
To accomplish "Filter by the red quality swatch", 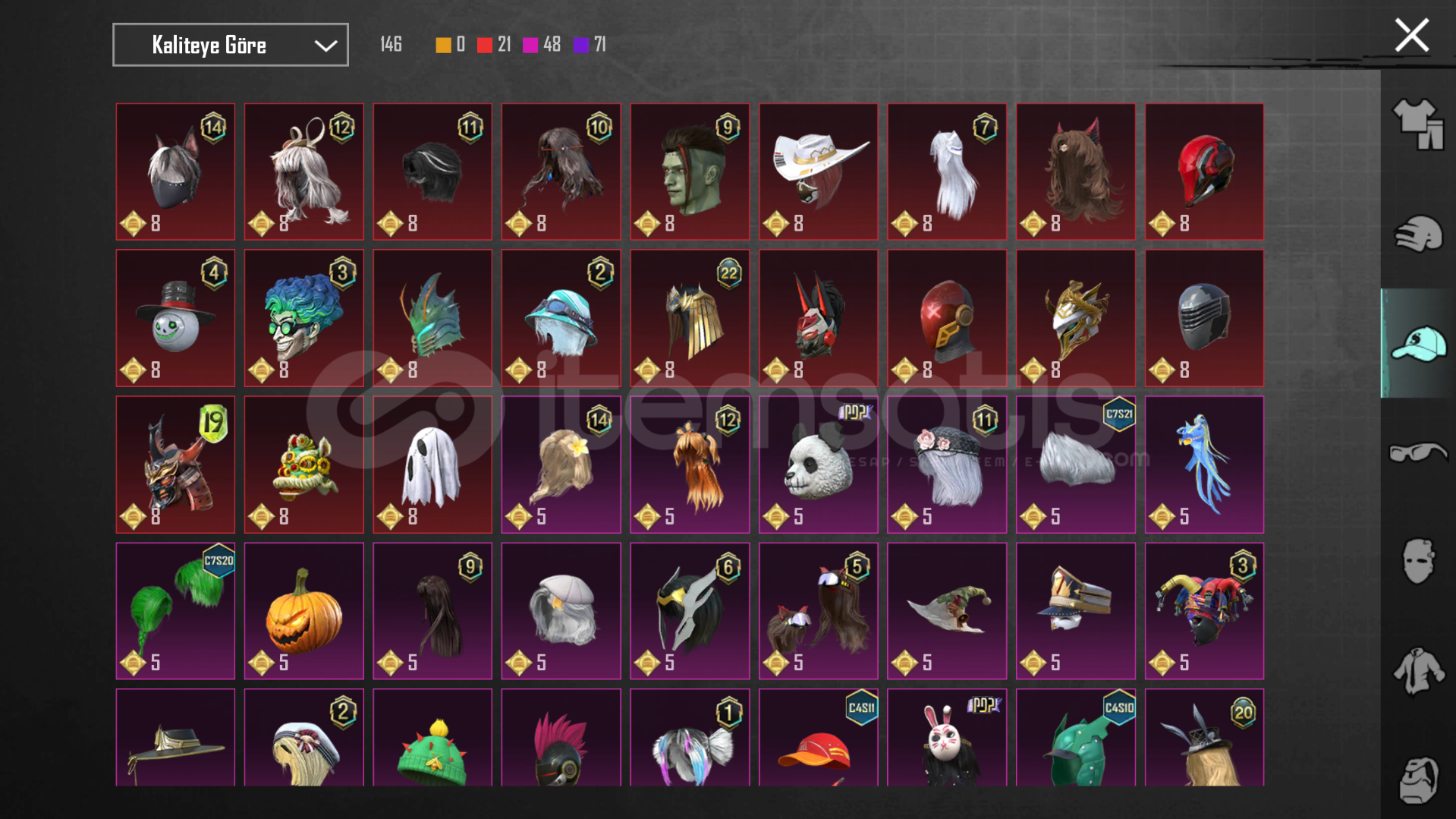I will coord(485,46).
